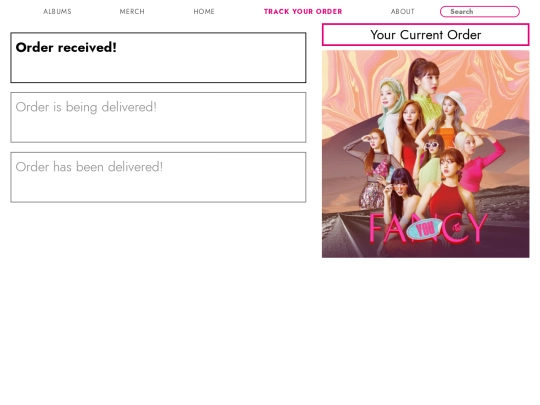This screenshot has height=405, width=540.
Task: Go to the Merch page
Action: coord(132,11)
